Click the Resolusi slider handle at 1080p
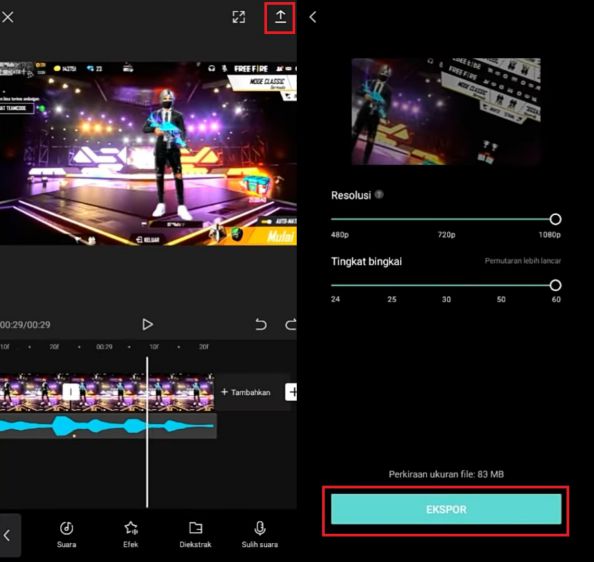 coord(555,219)
